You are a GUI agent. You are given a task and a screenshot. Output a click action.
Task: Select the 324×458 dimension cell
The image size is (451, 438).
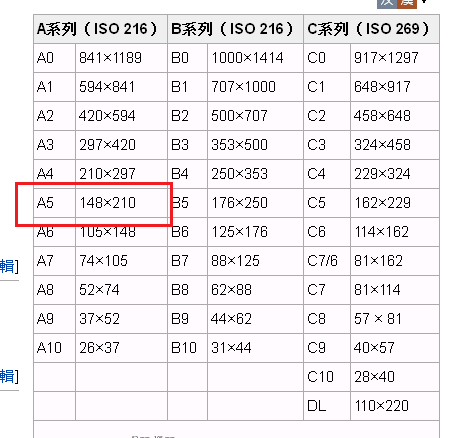pos(395,145)
